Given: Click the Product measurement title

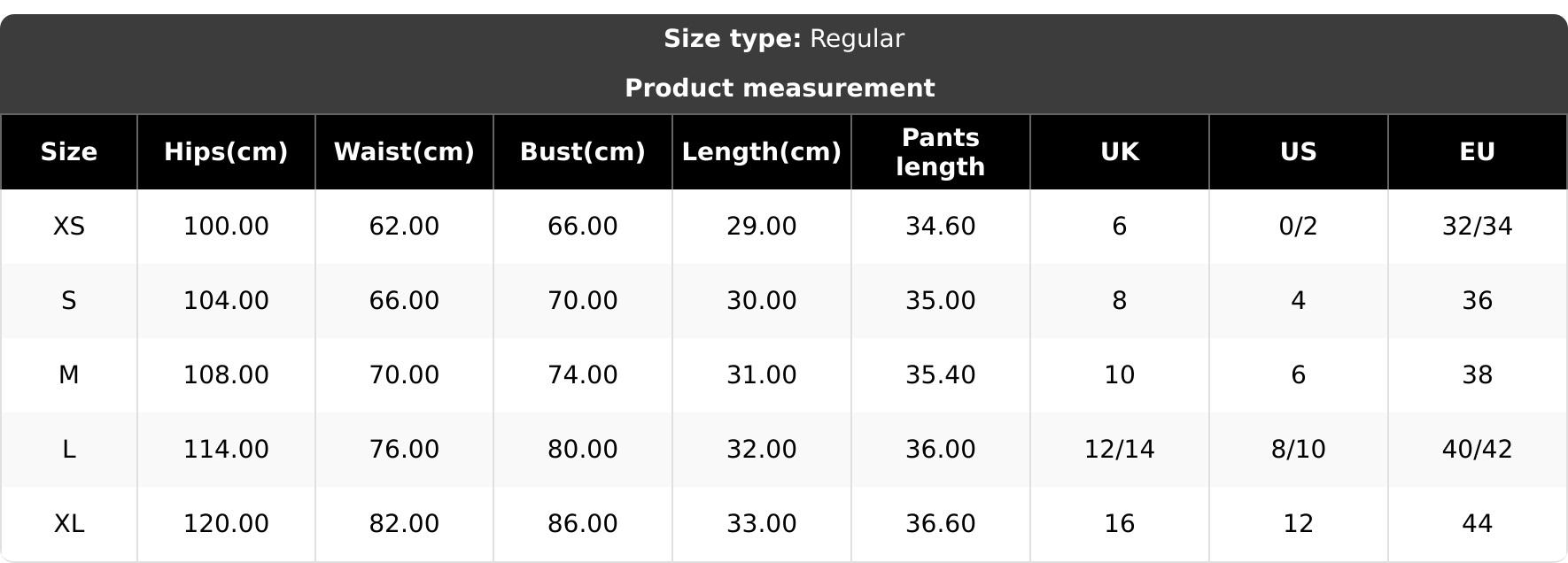Looking at the screenshot, I should pyautogui.click(x=780, y=89).
